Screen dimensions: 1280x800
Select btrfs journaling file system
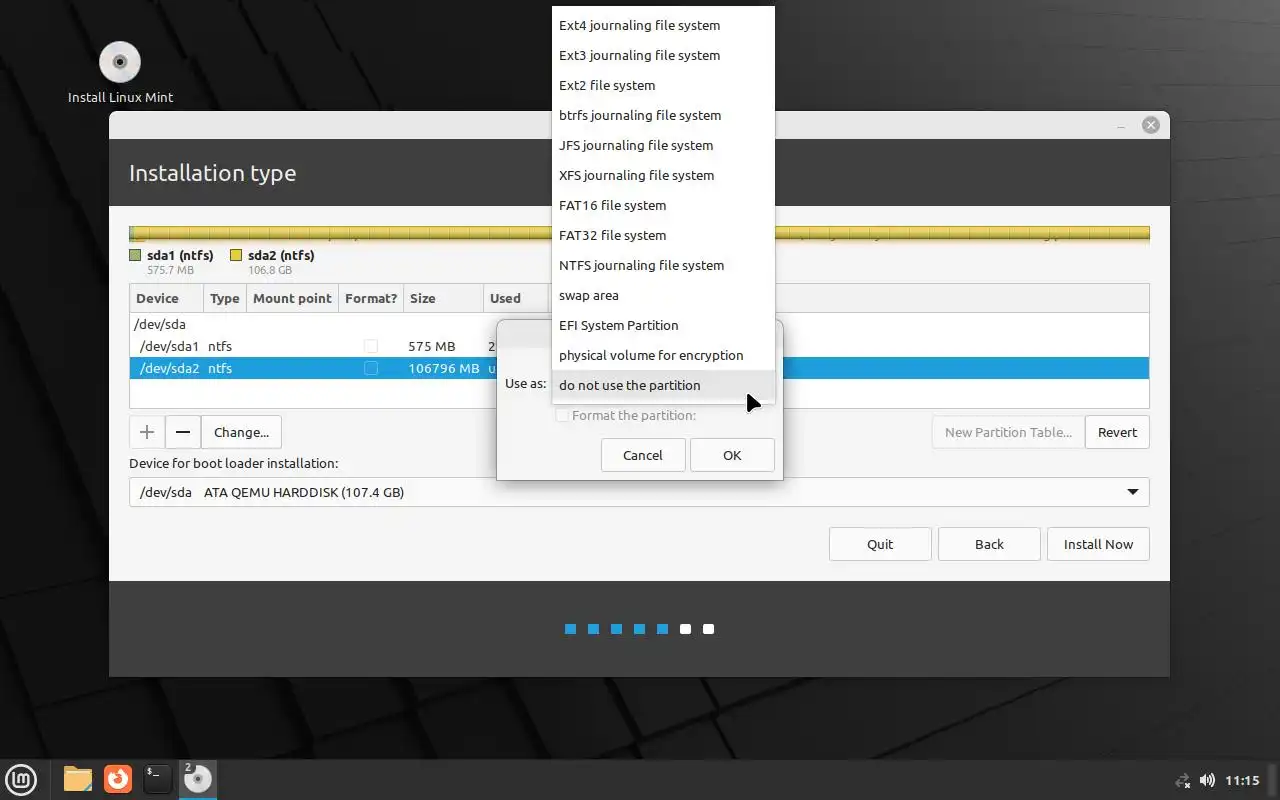pyautogui.click(x=663, y=115)
